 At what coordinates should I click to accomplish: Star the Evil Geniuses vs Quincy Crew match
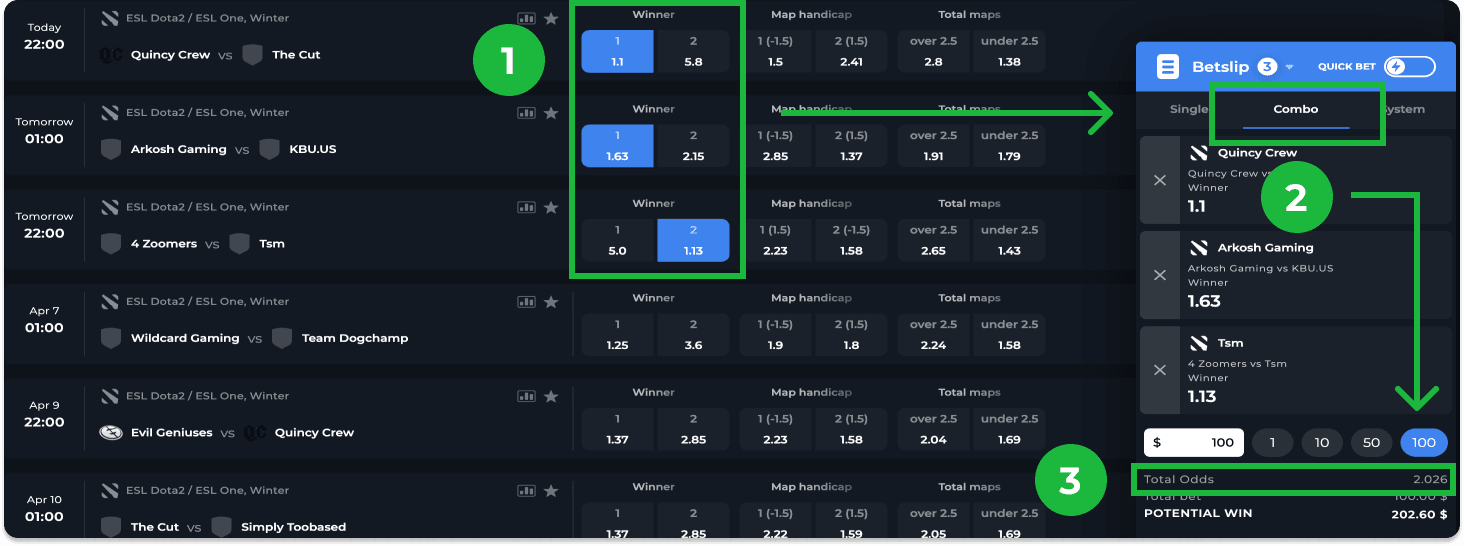pos(550,396)
